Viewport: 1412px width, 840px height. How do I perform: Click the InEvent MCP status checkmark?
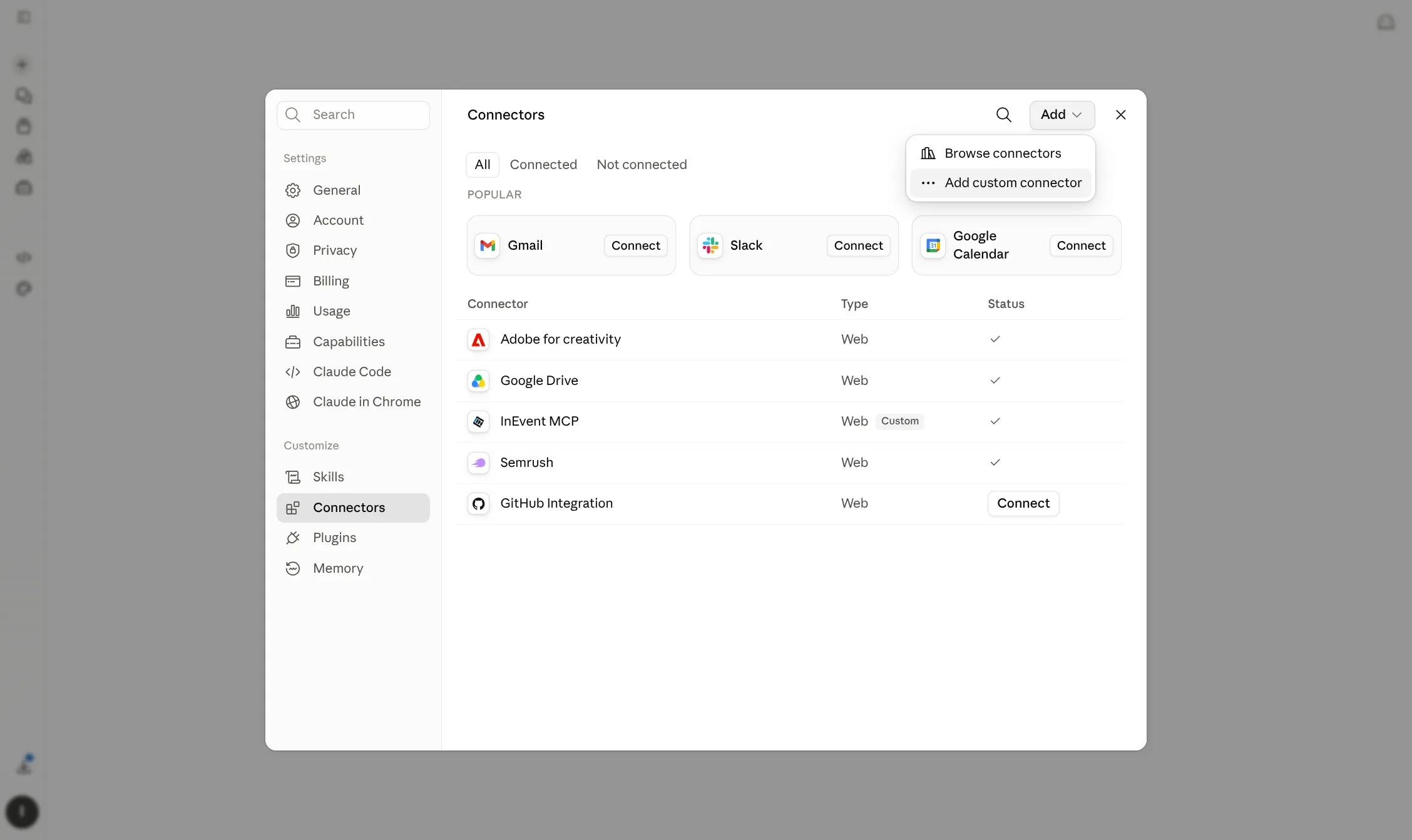click(x=995, y=421)
